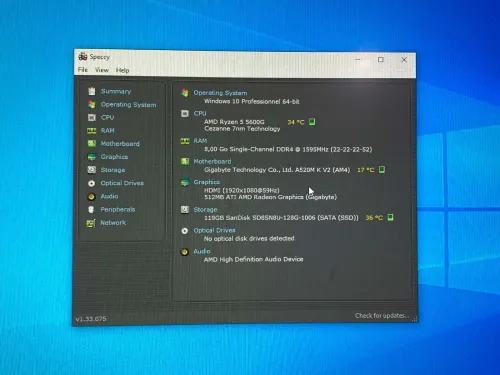Screen dimensions: 500x375
Task: Click Motherboard icon in summary pane
Action: point(185,162)
